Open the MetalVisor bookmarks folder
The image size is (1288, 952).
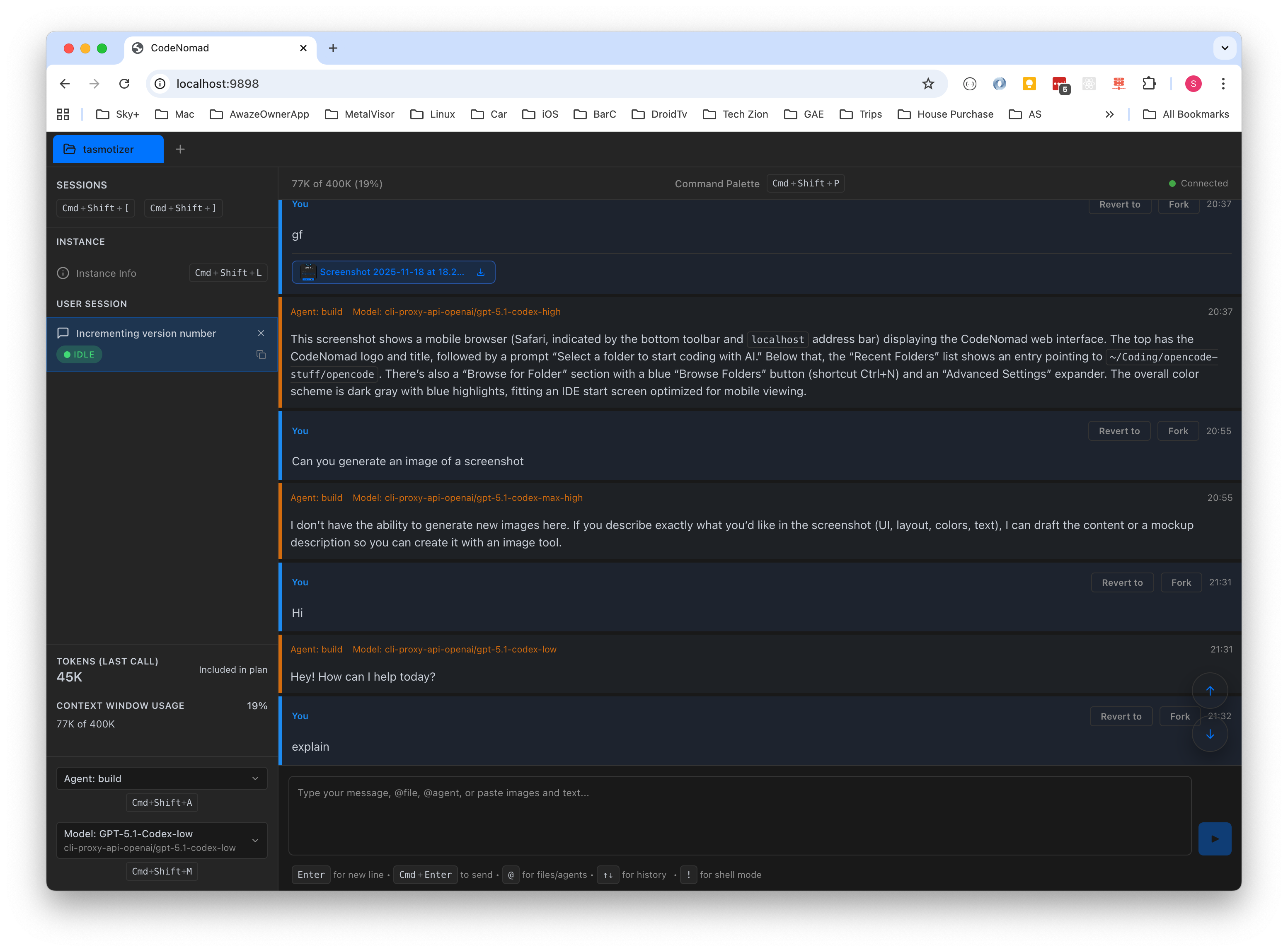[x=360, y=114]
